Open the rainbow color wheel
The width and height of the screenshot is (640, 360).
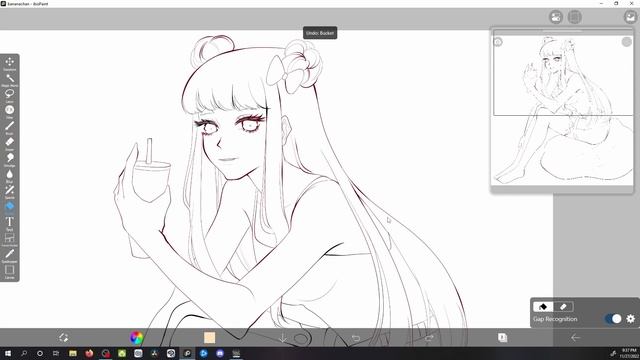[136, 338]
